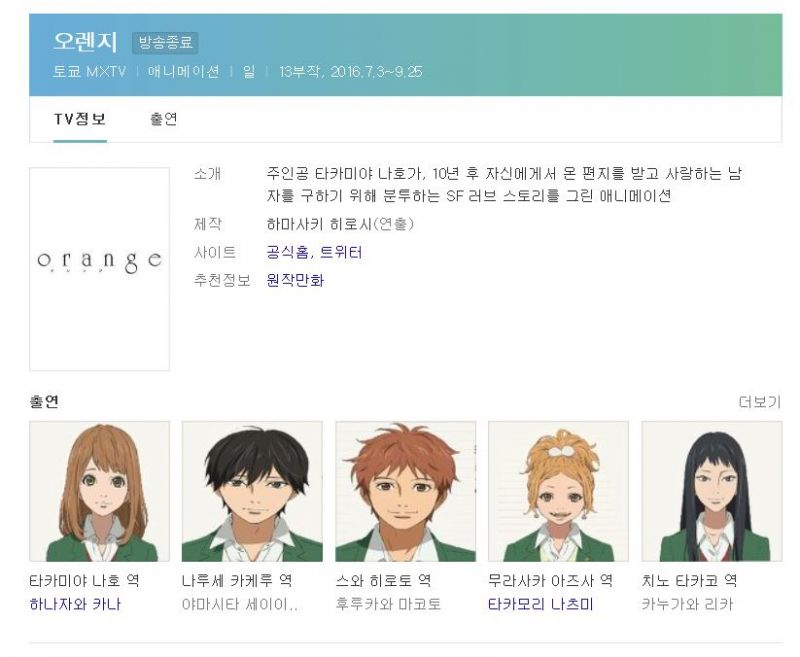Click 나루세 카케루 character portrait
The height and width of the screenshot is (657, 800).
[x=252, y=491]
